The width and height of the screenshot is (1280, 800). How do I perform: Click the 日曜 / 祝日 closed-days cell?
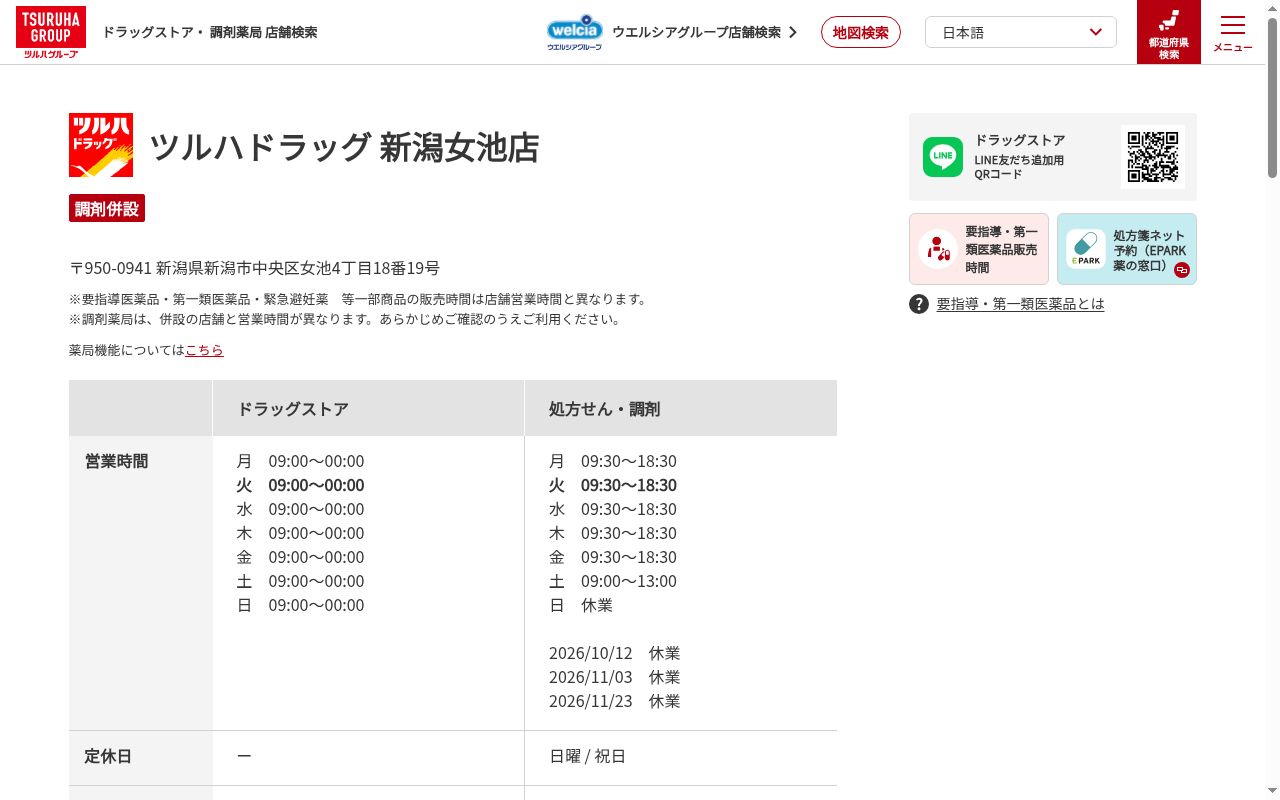point(588,756)
